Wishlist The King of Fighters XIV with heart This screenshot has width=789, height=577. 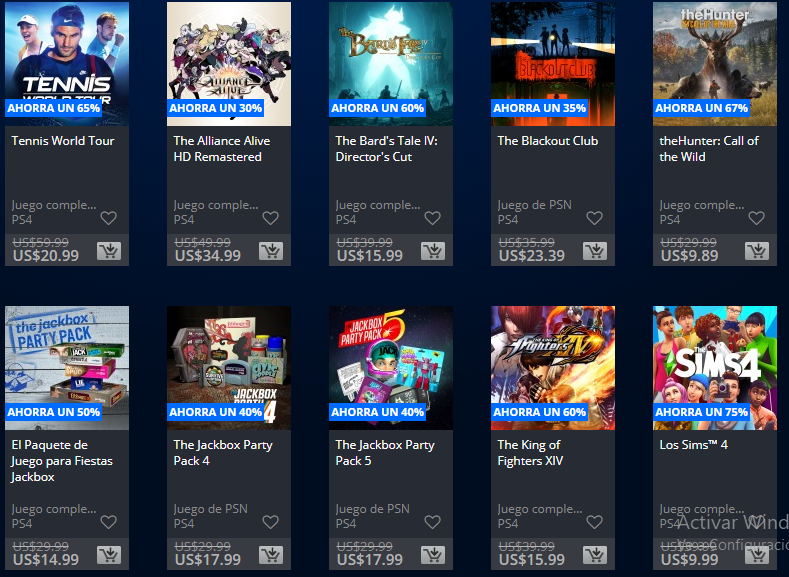595,522
